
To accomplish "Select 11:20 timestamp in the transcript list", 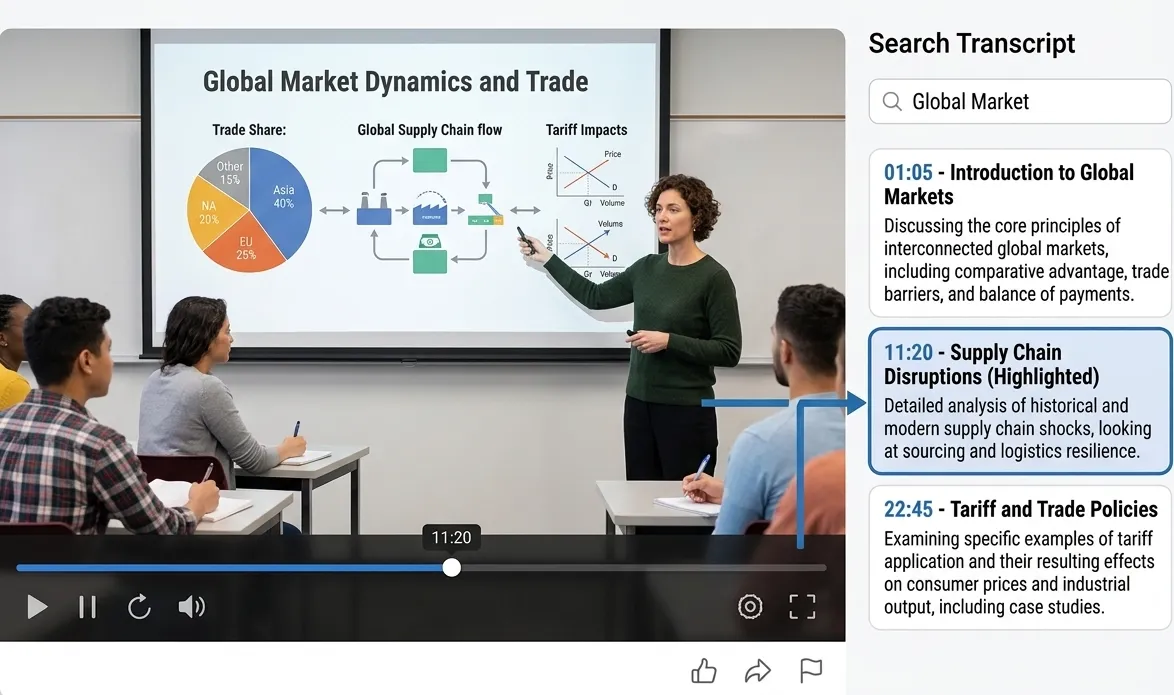I will coord(908,352).
